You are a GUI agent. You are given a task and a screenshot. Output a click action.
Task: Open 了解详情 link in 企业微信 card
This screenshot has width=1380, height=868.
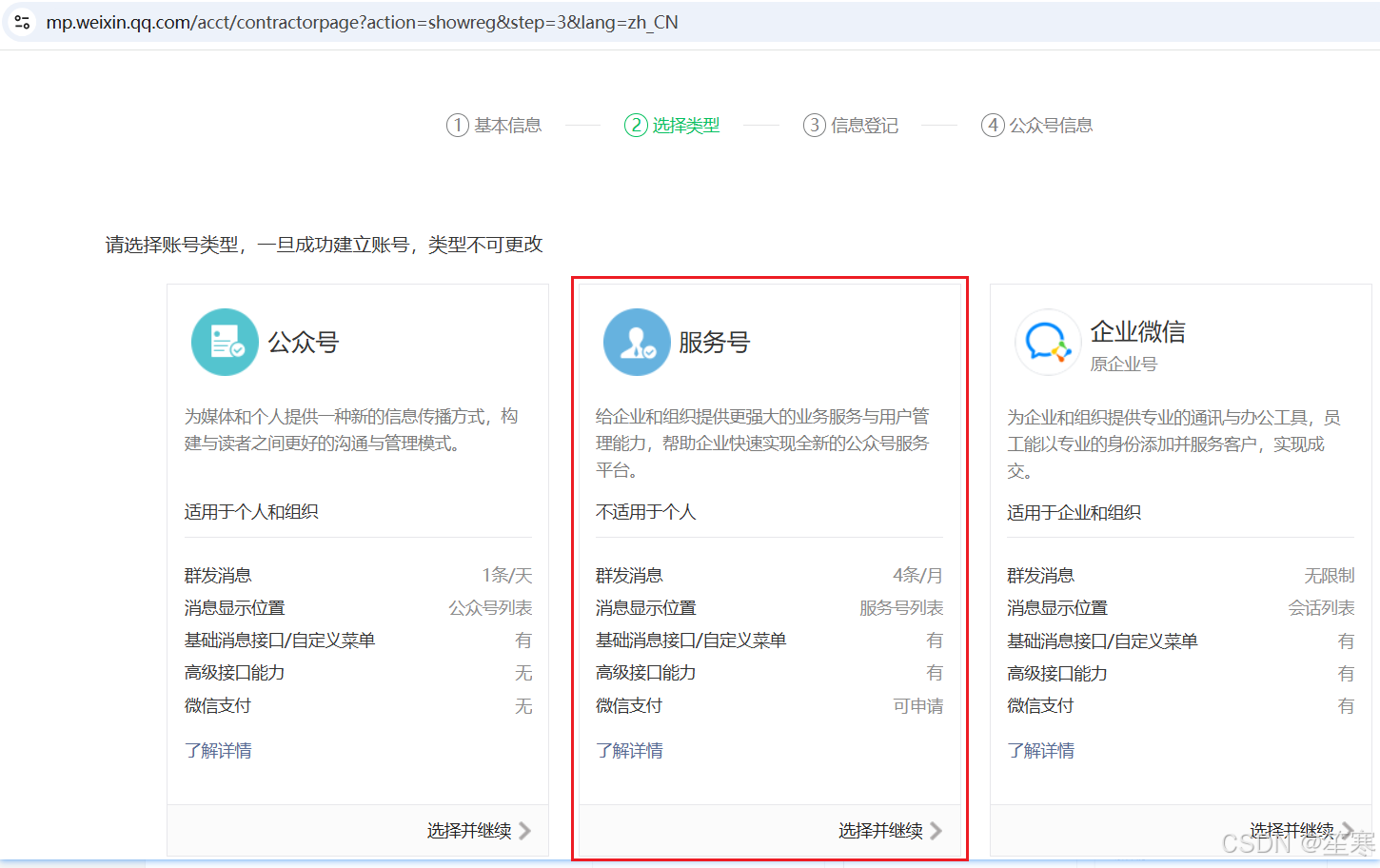(x=1040, y=751)
